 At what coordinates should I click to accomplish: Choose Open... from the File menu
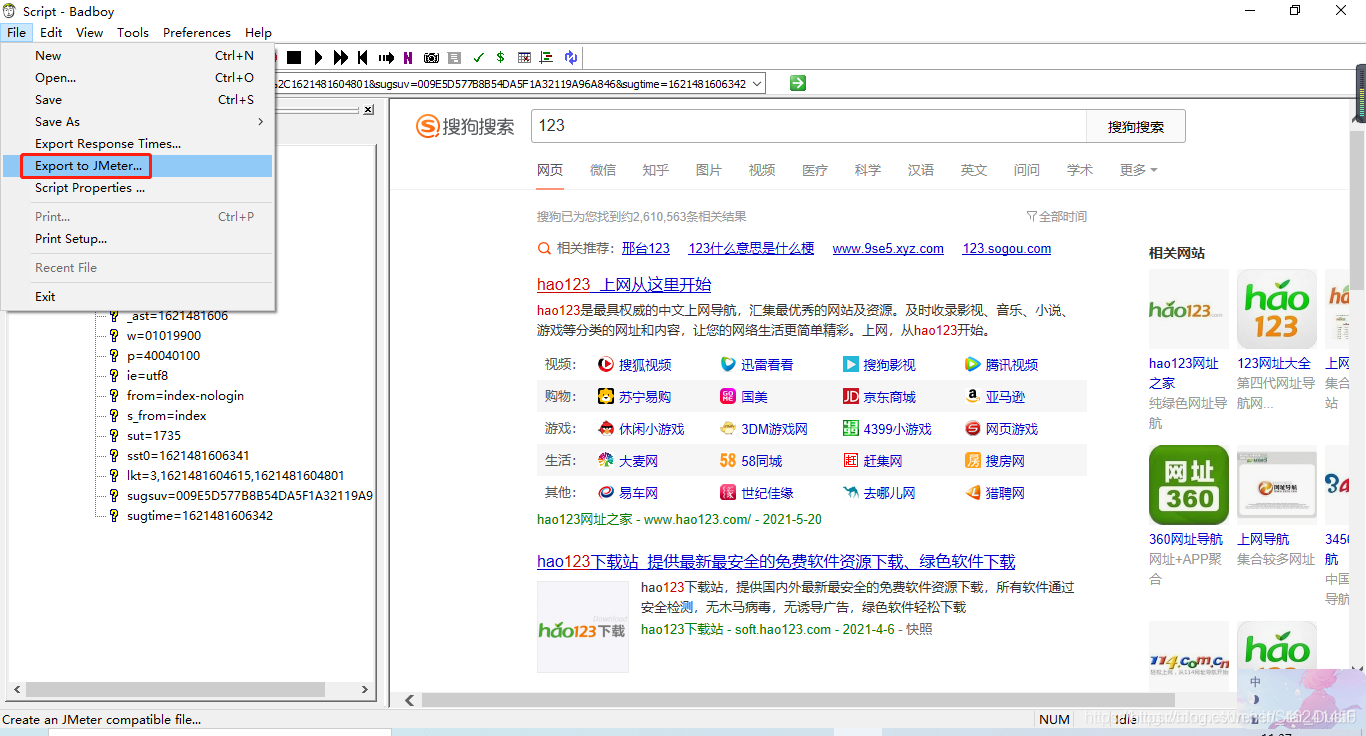(x=138, y=78)
